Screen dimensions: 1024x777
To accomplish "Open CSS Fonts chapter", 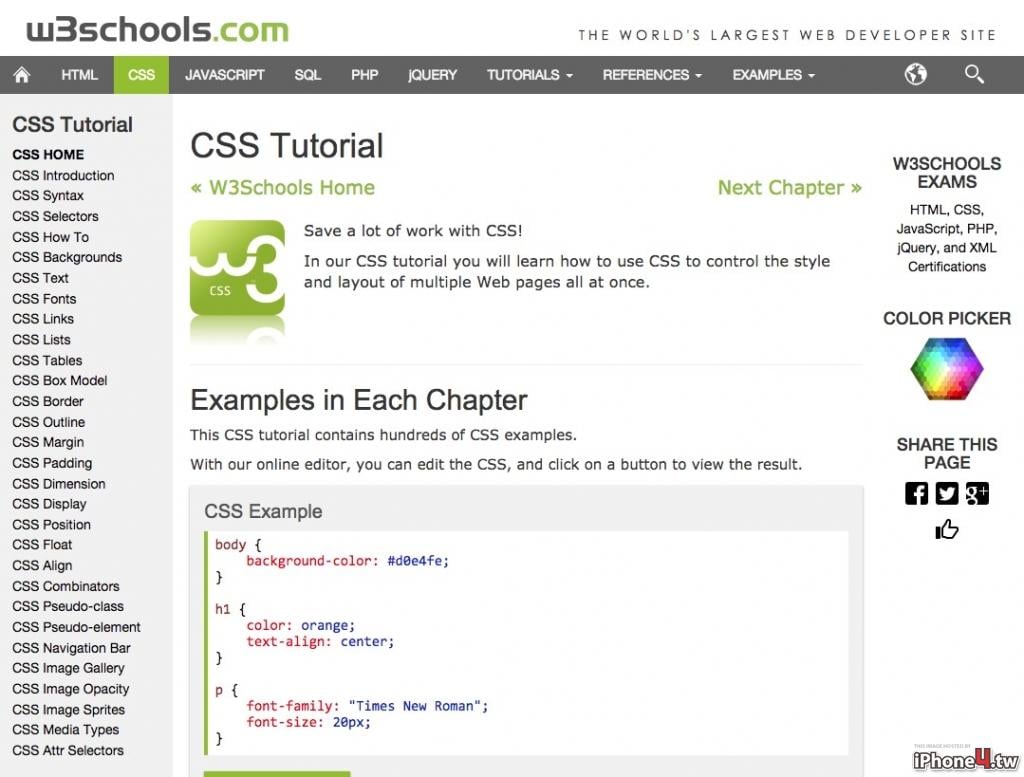I will pos(44,299).
